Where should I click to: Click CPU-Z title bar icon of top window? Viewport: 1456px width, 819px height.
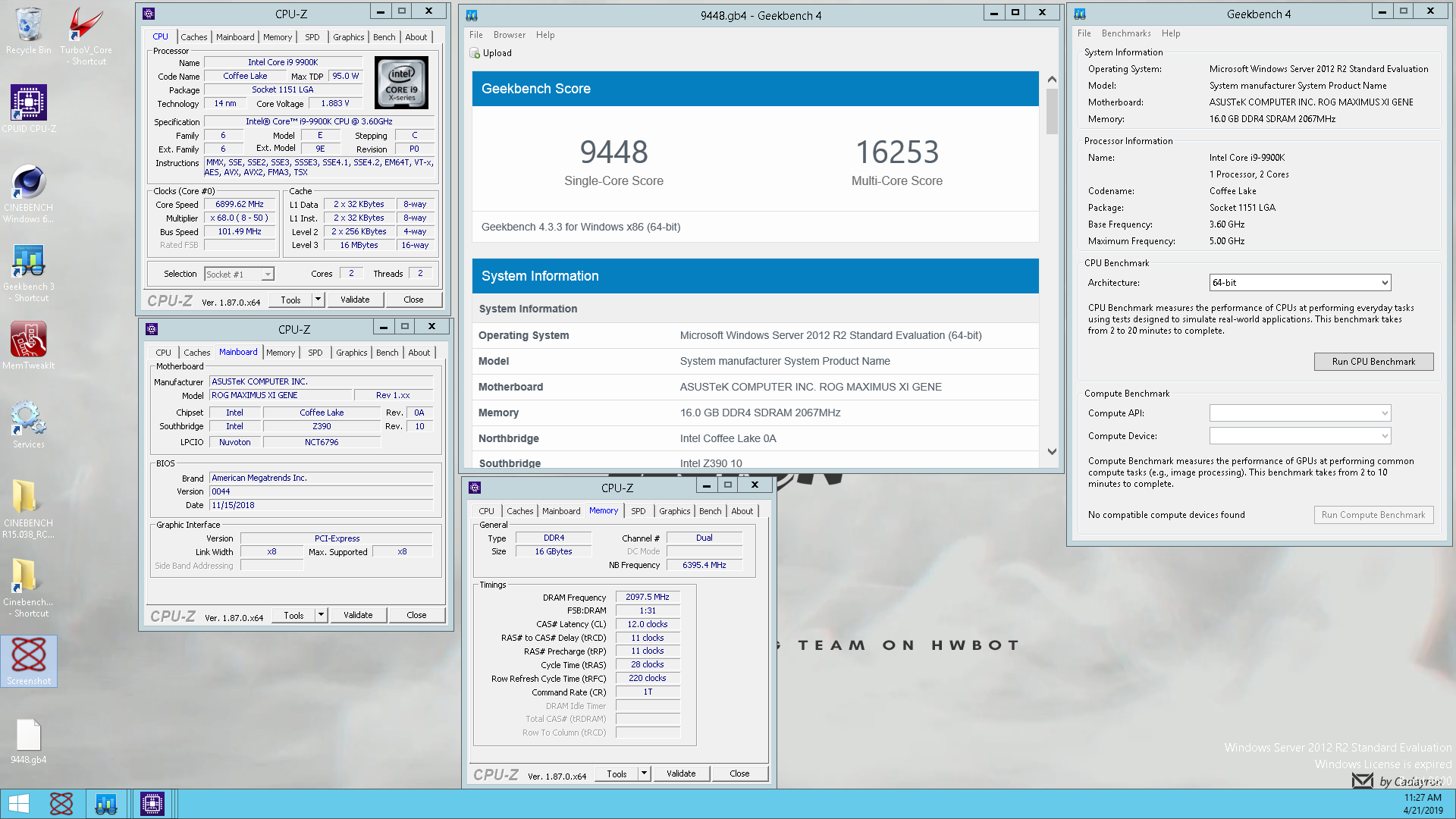point(149,14)
